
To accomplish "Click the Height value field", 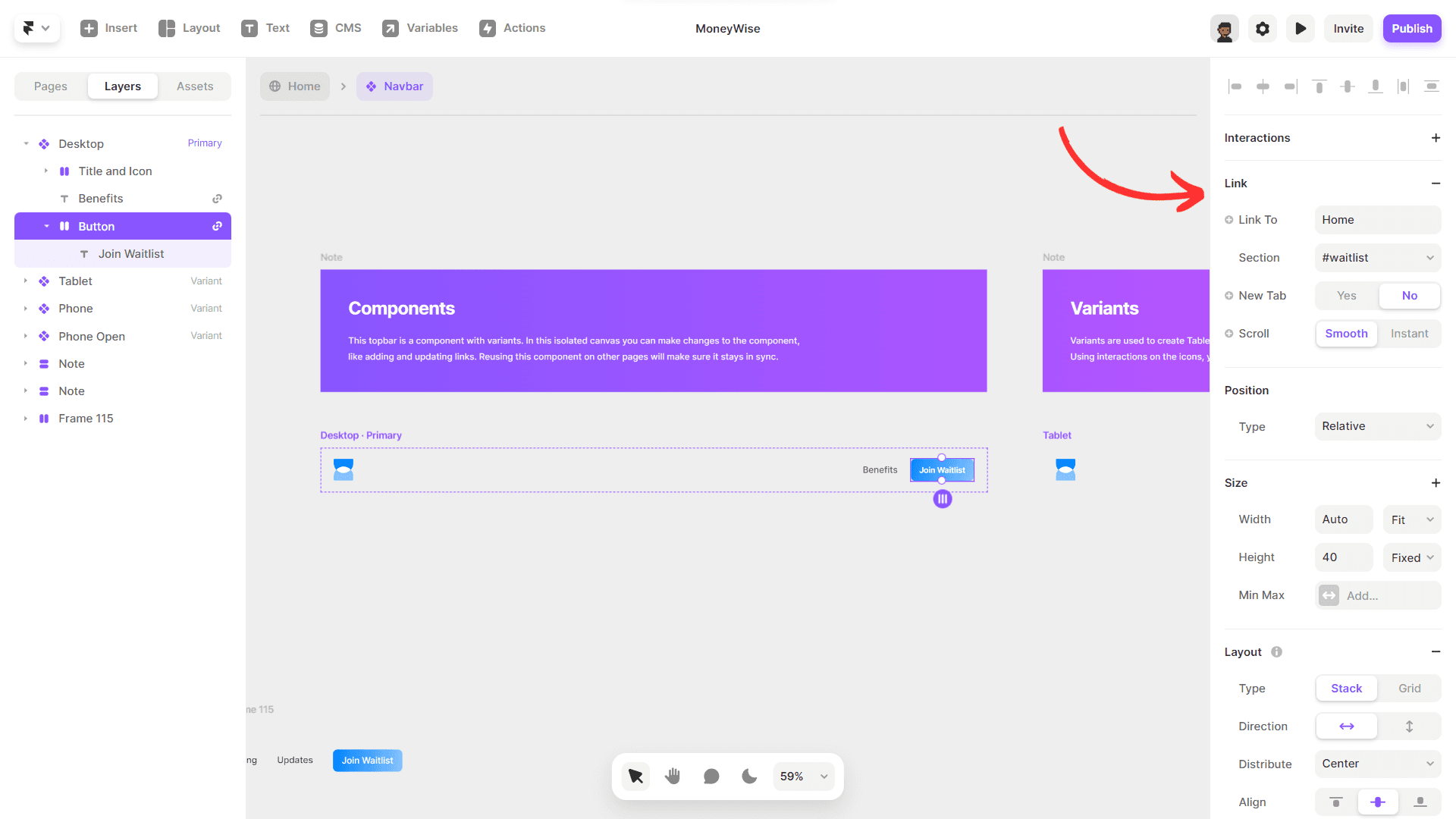I will [x=1344, y=557].
